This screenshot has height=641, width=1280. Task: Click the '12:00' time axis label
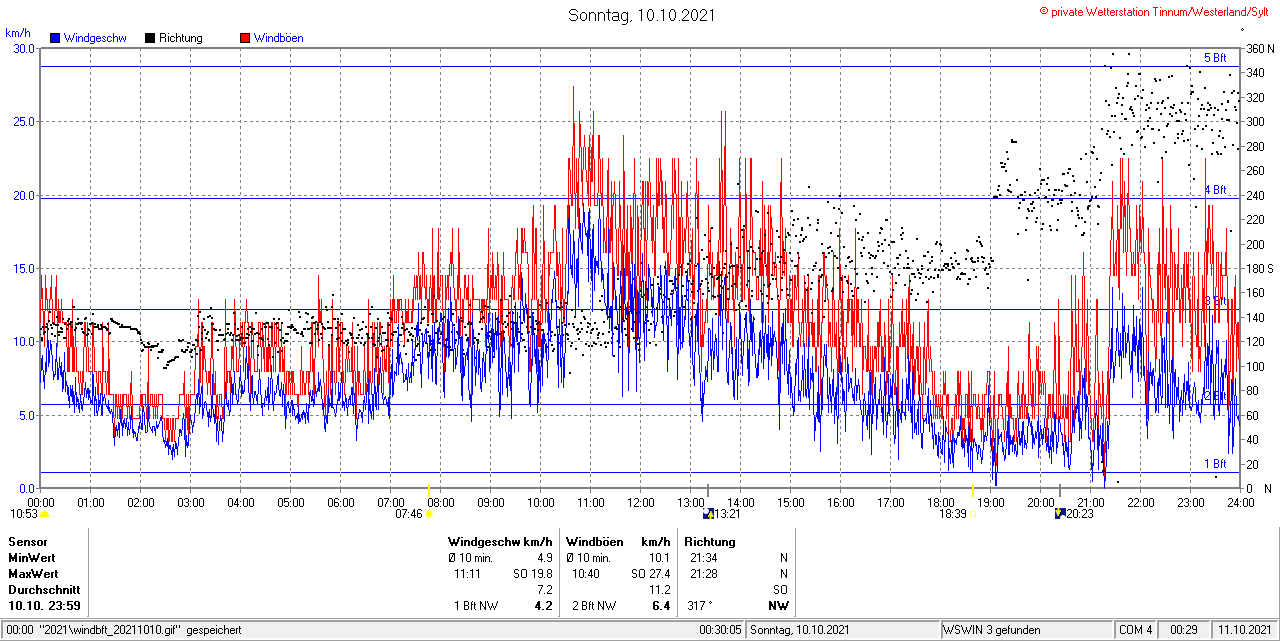641,502
